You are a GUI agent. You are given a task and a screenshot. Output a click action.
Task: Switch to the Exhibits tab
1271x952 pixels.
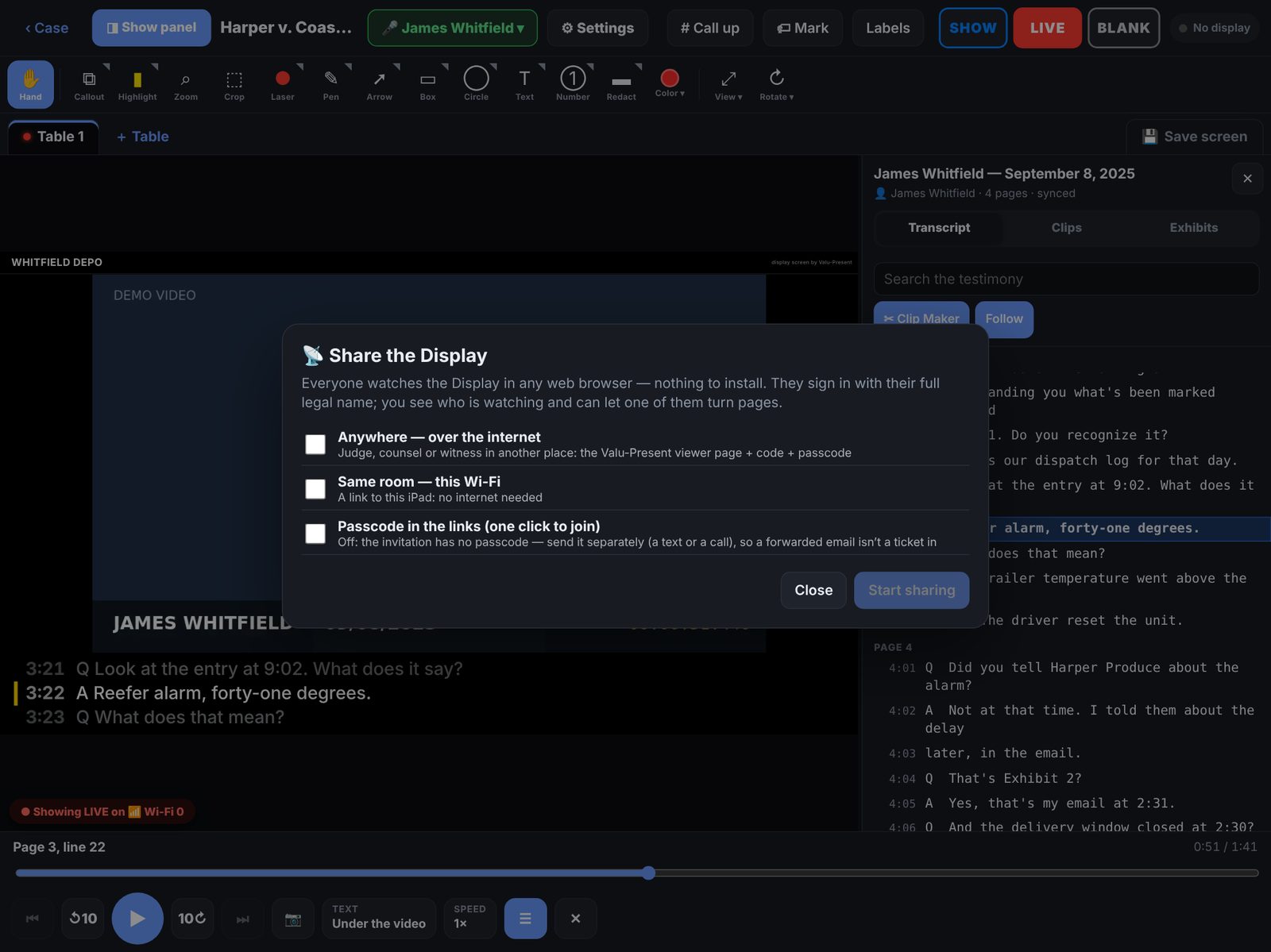[1193, 228]
